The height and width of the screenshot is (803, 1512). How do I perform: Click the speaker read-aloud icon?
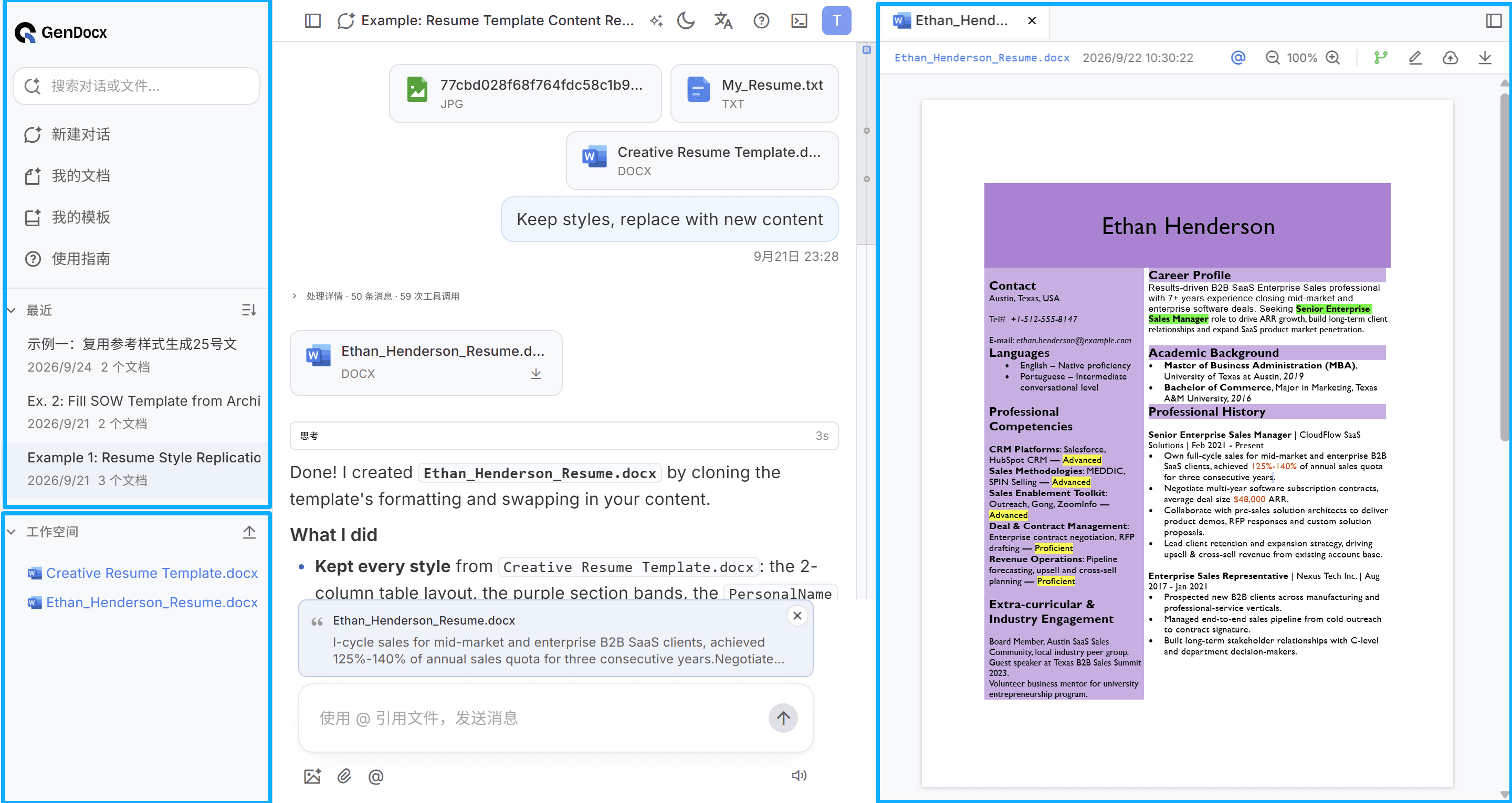[799, 775]
